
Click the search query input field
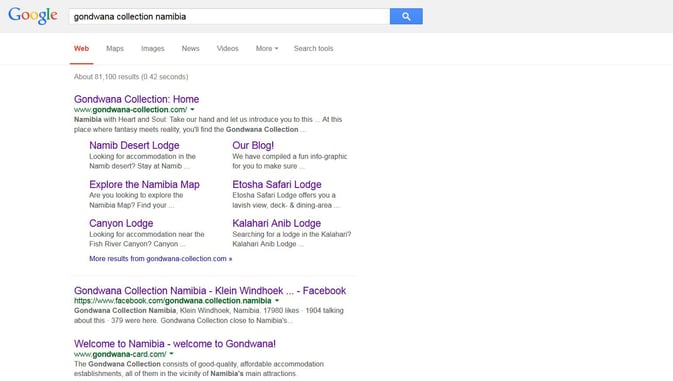point(229,16)
